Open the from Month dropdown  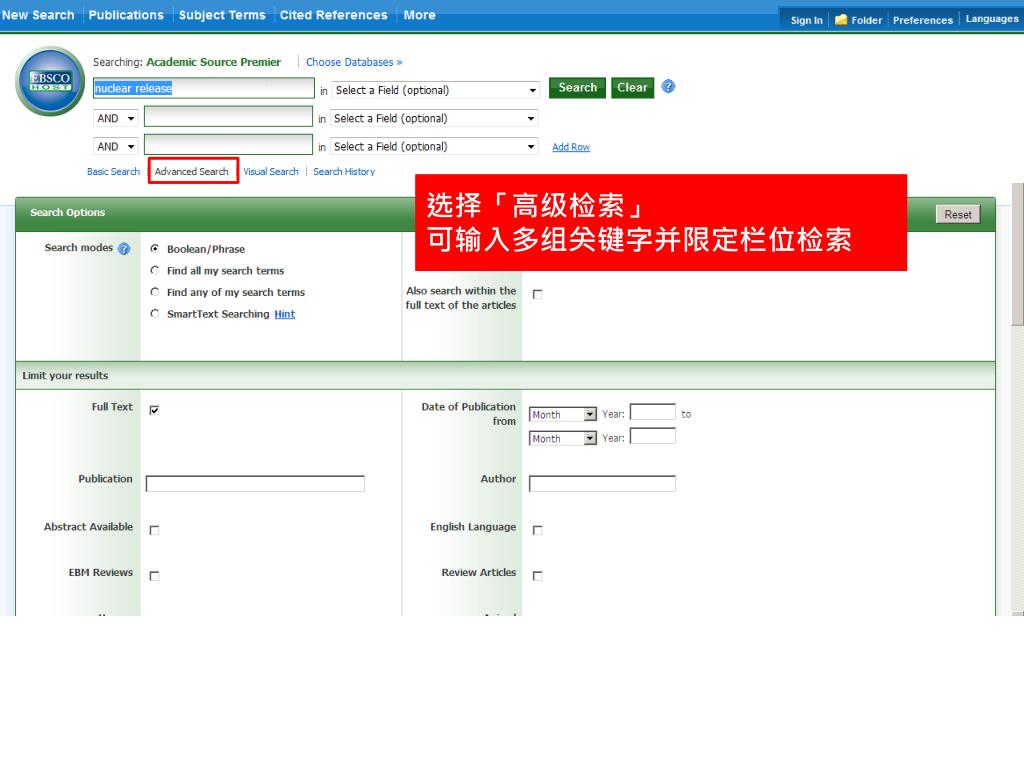point(563,415)
